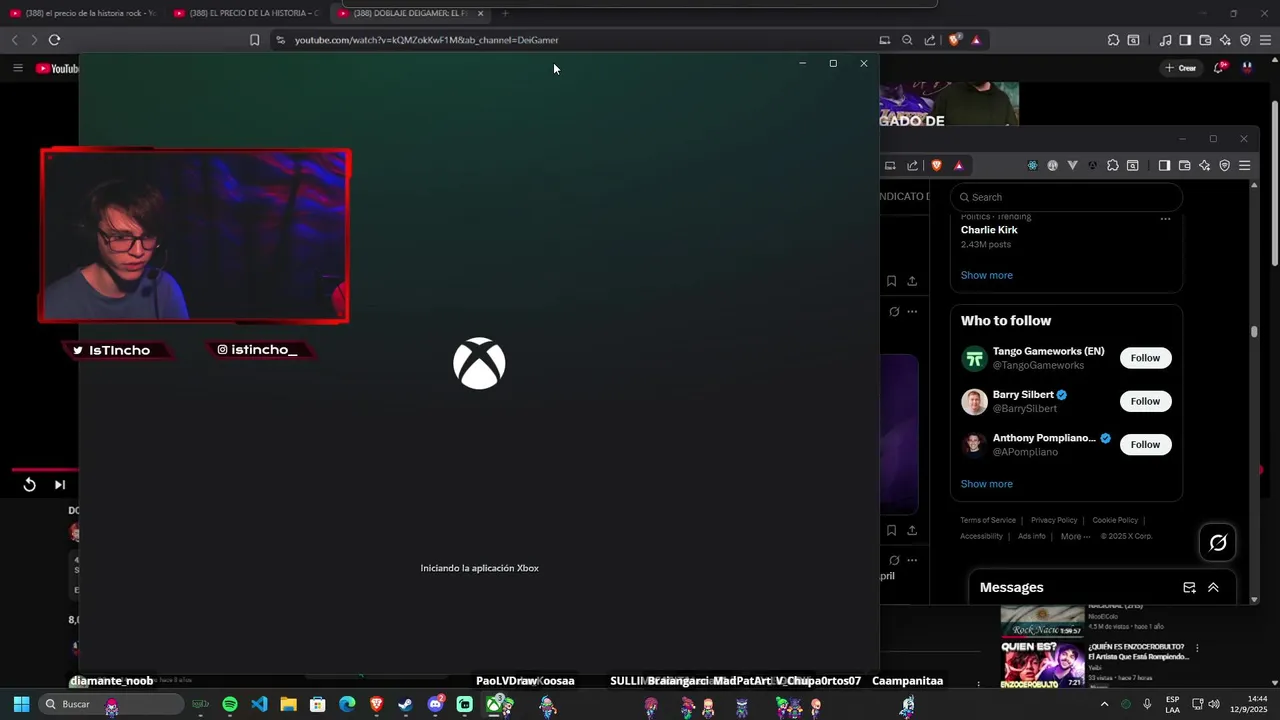Open Spotify from the taskbar
This screenshot has width=1280, height=720.
tap(230, 705)
